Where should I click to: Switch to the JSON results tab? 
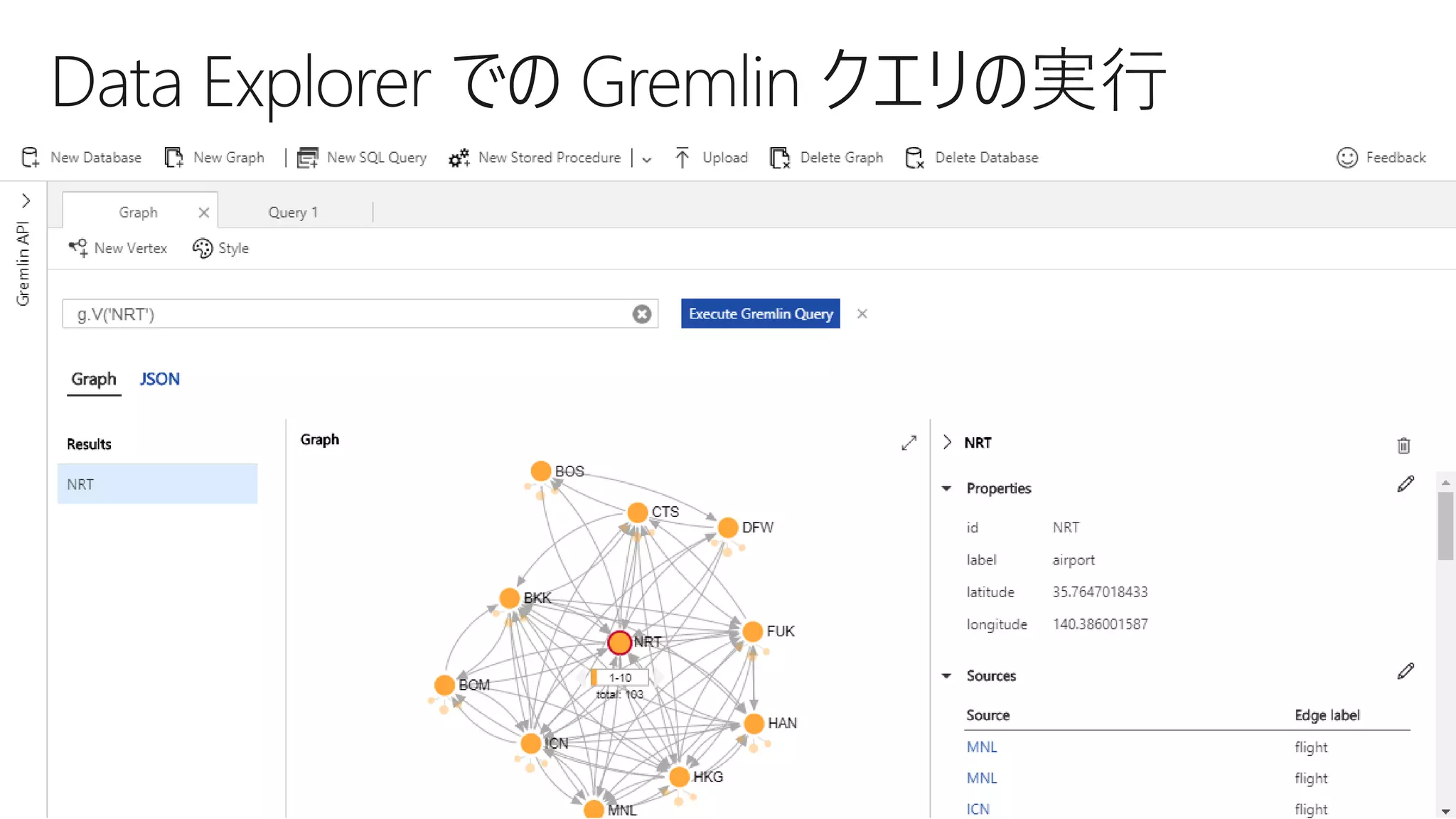(x=159, y=379)
